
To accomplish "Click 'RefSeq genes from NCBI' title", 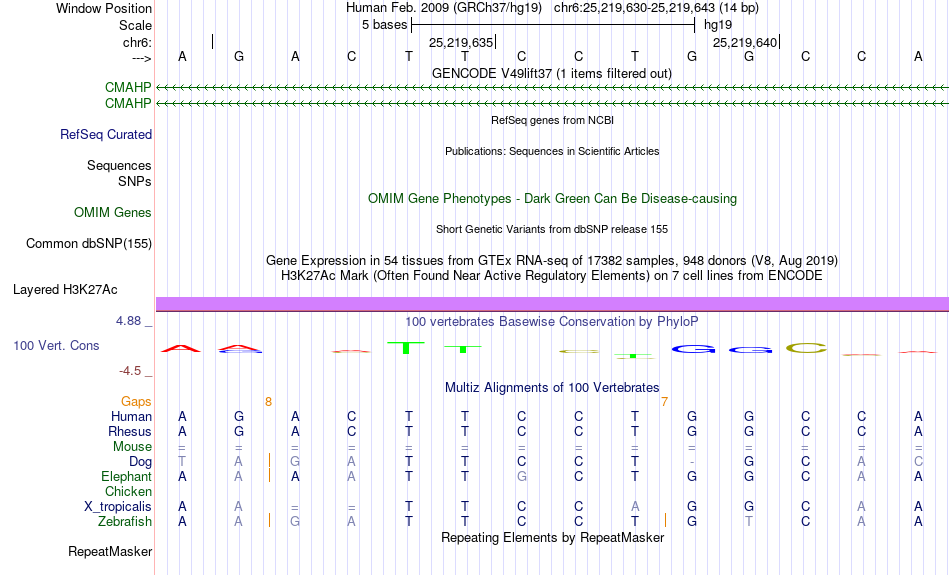I will pyautogui.click(x=552, y=120).
